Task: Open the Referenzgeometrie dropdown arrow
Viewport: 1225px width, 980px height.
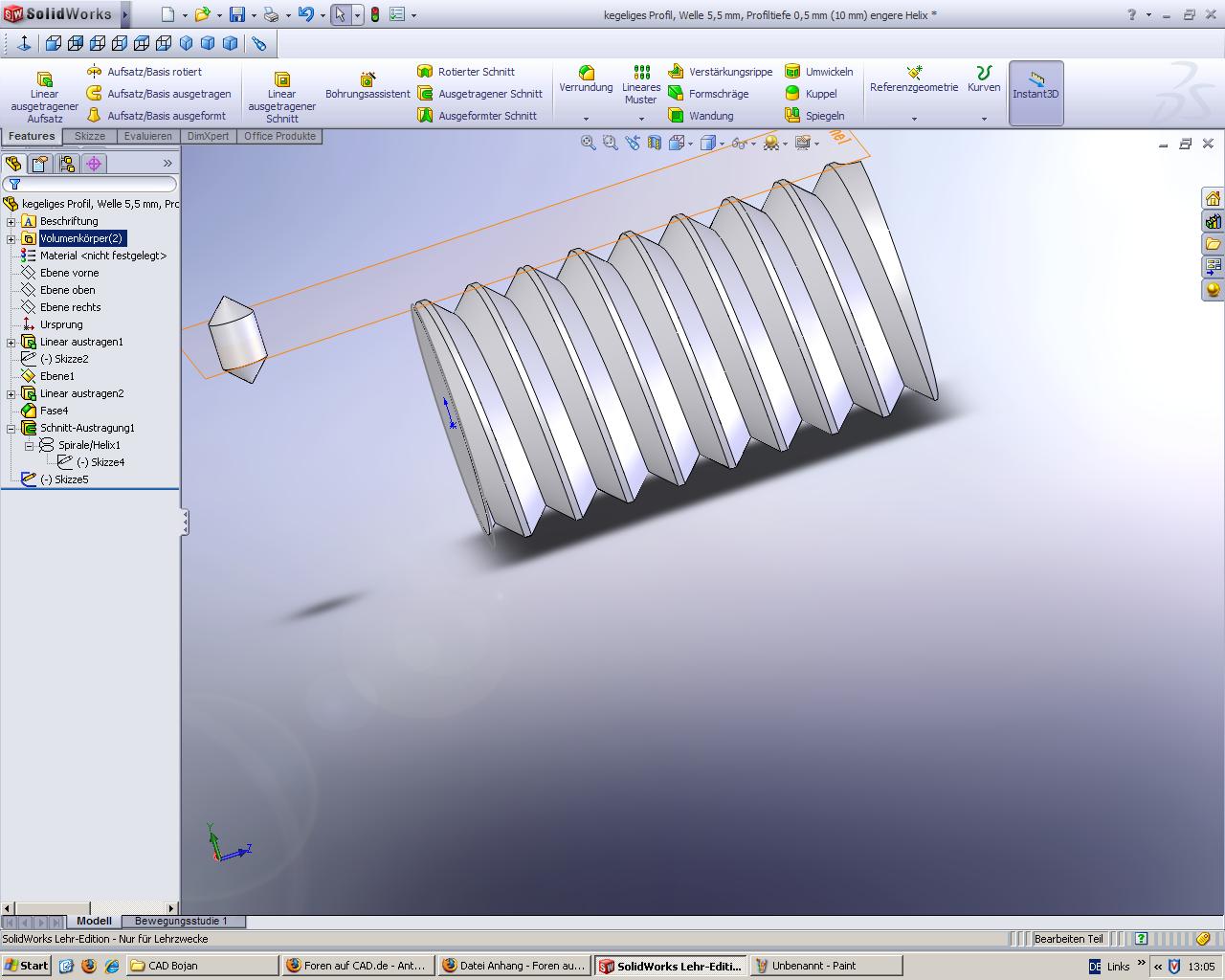Action: click(x=914, y=120)
